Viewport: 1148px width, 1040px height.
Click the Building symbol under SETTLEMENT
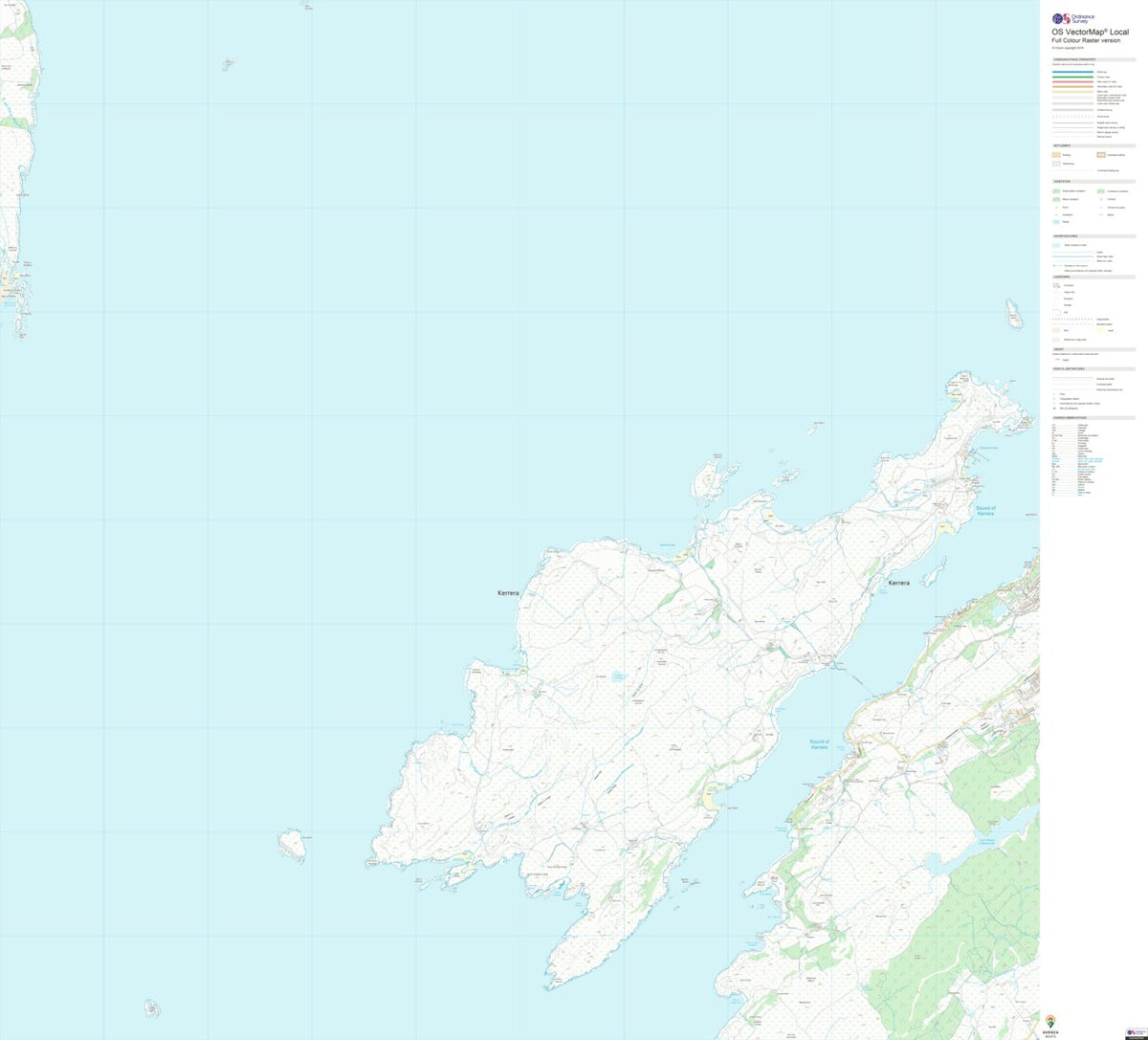tap(1056, 155)
